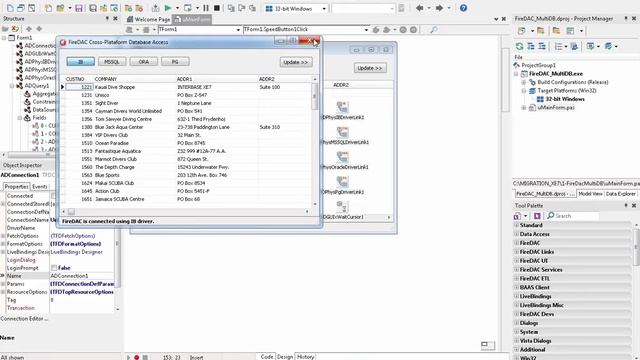Select the ADPhysPgDriverLink1 component icon
The width and height of the screenshot is (640, 360).
click(x=342, y=182)
